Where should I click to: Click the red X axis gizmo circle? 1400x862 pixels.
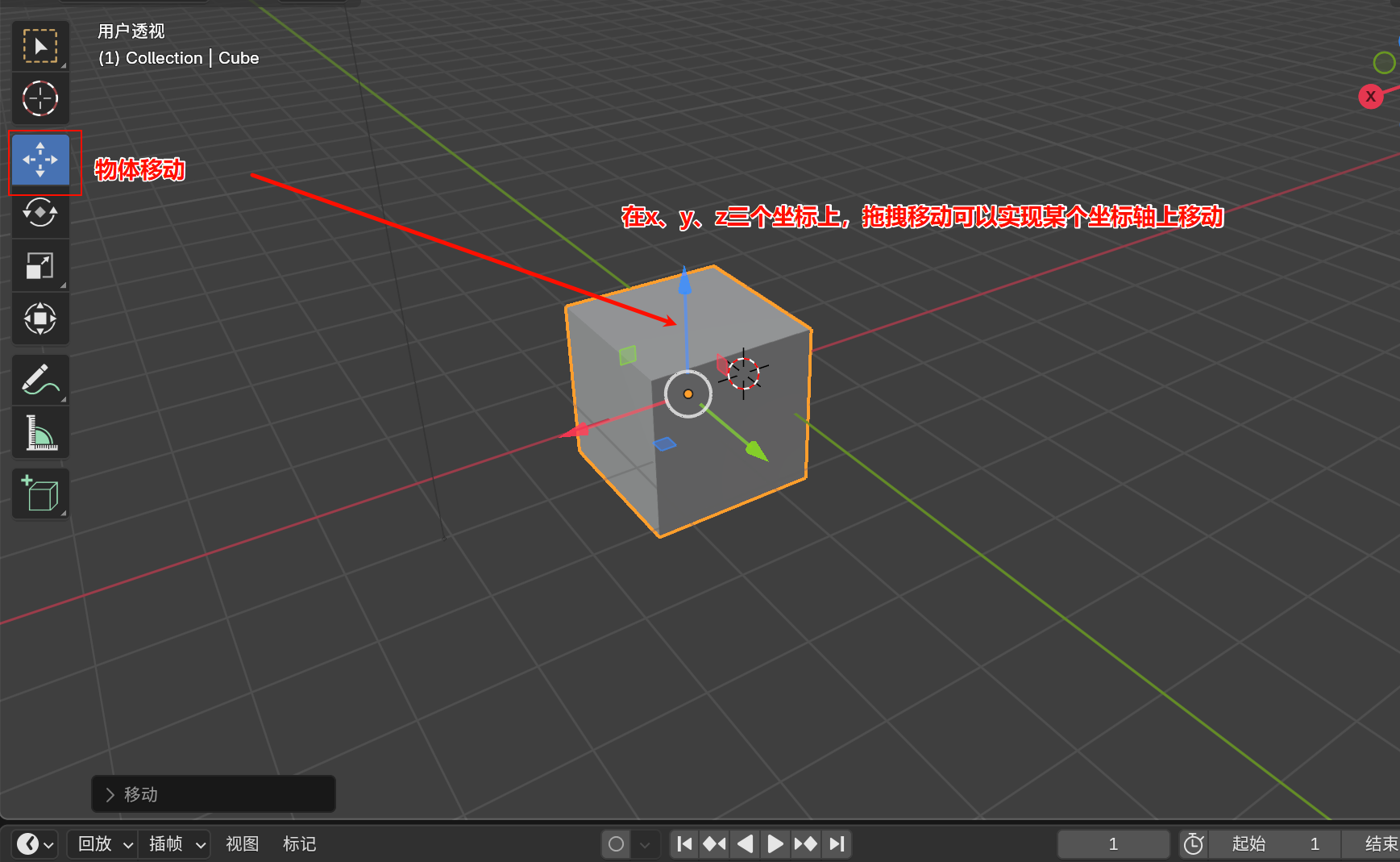pyautogui.click(x=1370, y=97)
